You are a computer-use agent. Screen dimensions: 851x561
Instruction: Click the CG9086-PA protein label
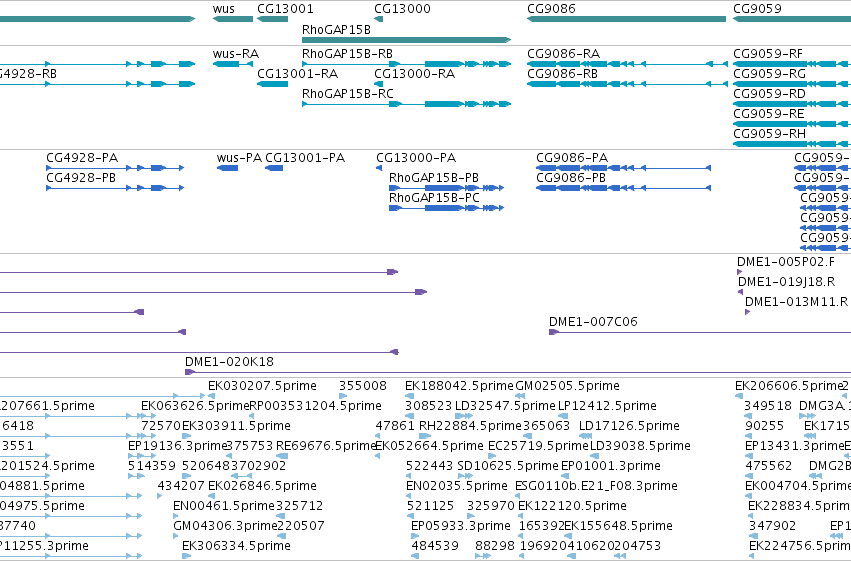[572, 158]
